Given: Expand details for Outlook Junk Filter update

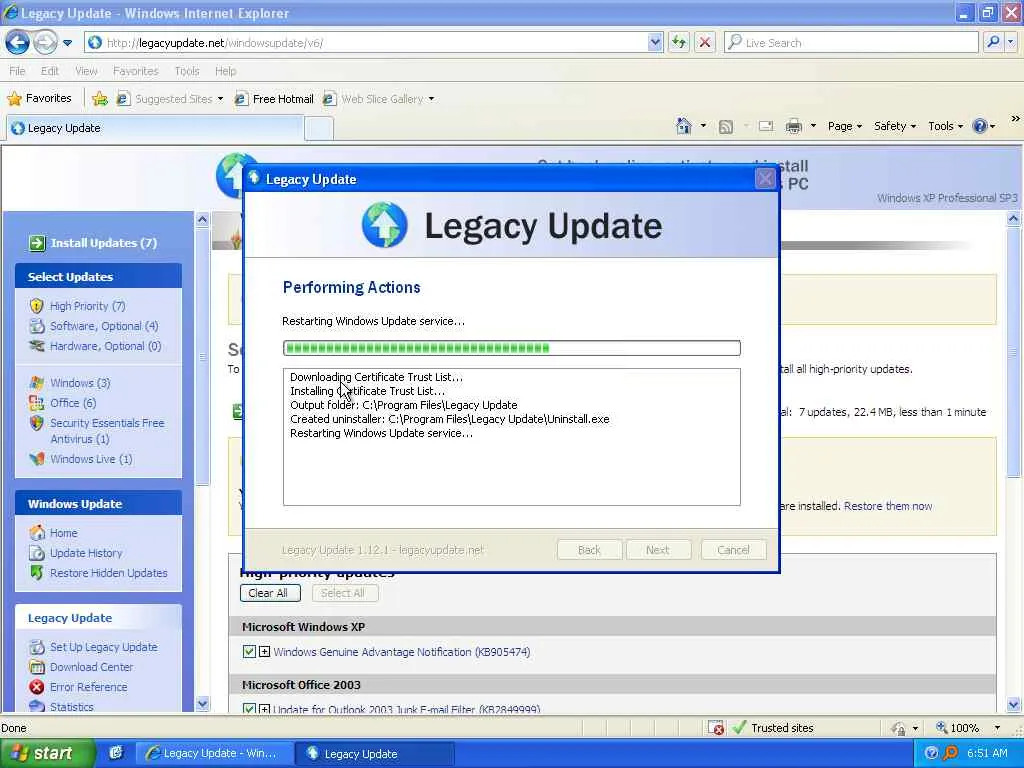Looking at the screenshot, I should pyautogui.click(x=264, y=708).
